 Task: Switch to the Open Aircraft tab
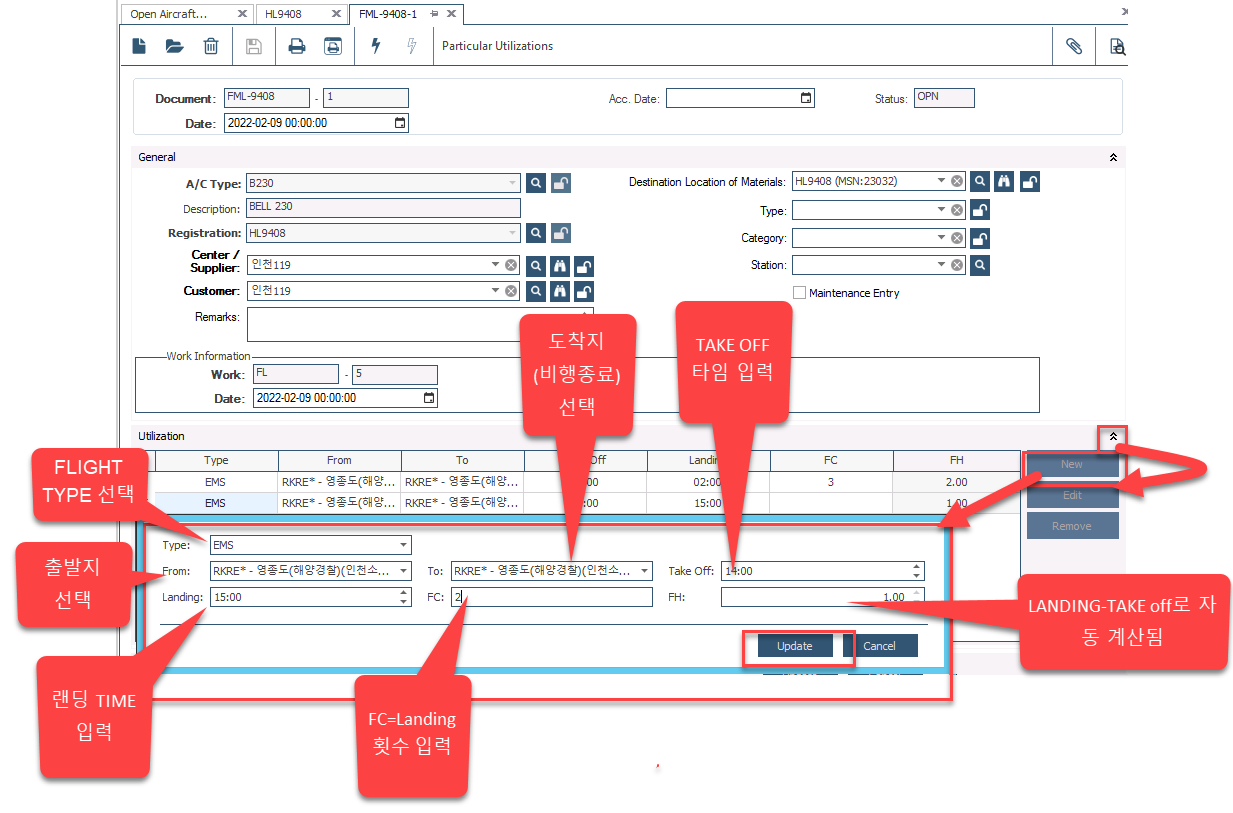tap(170, 14)
